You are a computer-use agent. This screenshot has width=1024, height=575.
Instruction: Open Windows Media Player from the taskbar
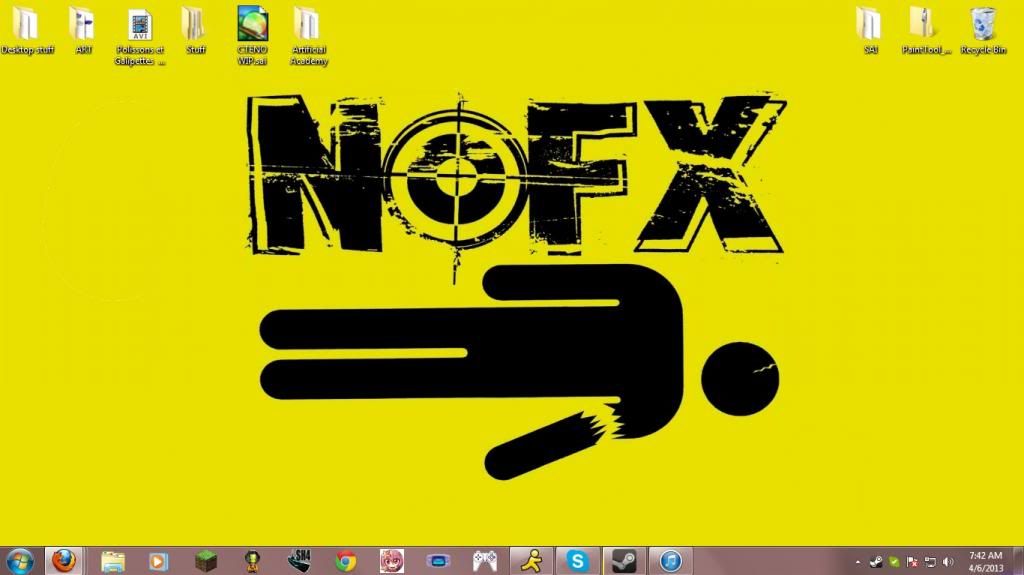pos(159,561)
